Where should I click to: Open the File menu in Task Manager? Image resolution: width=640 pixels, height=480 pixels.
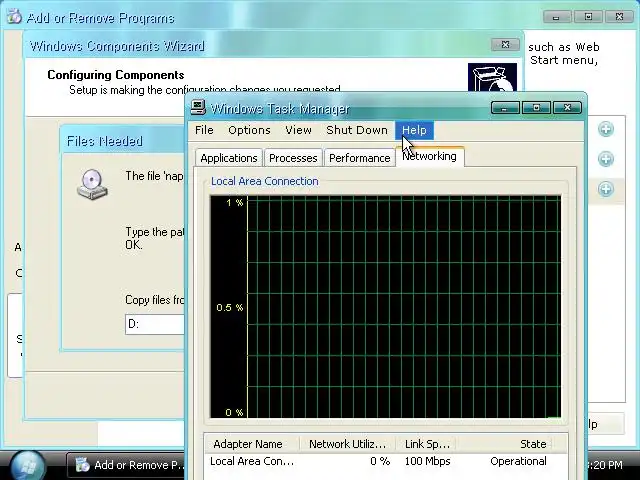coord(204,130)
